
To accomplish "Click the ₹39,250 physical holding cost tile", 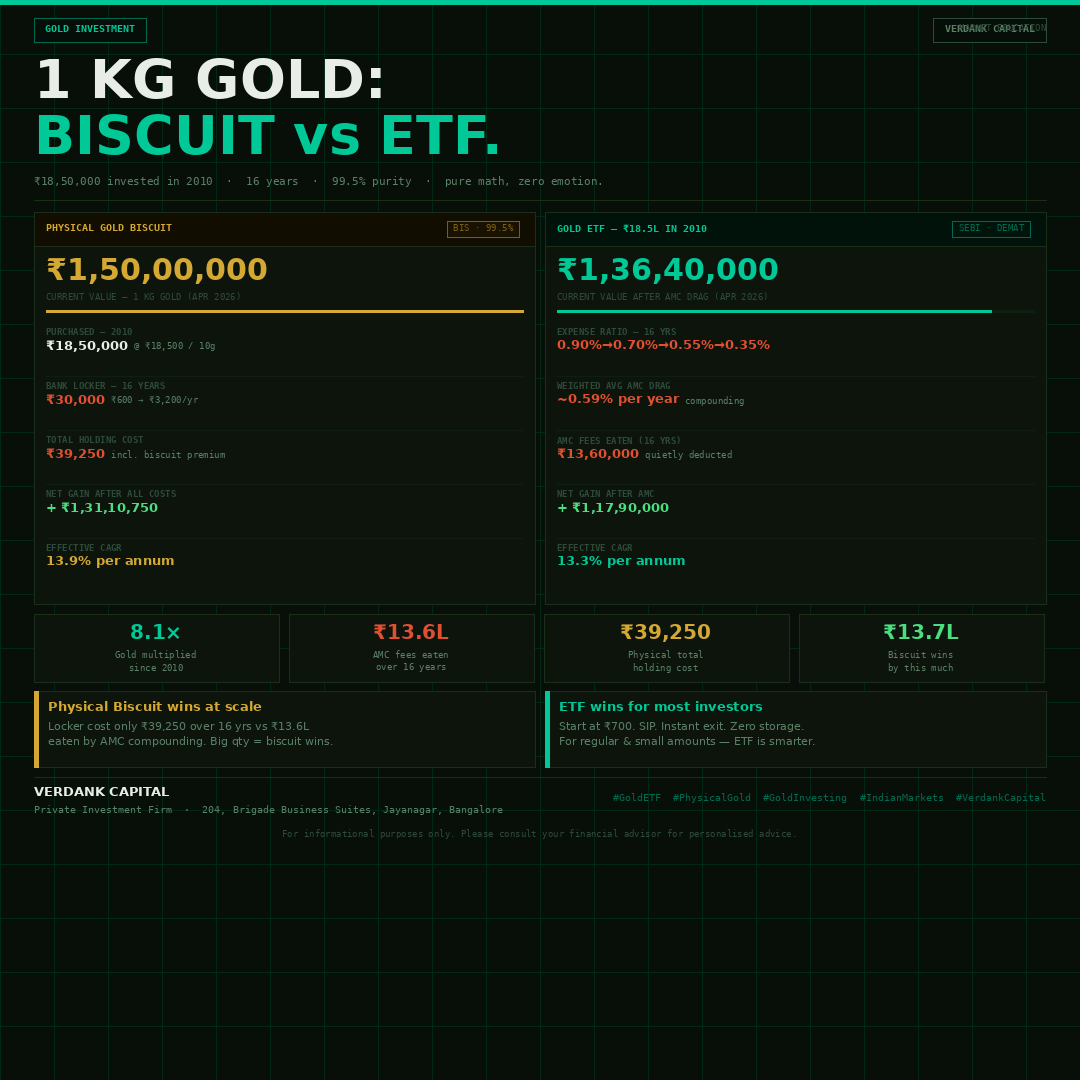I will [x=667, y=648].
